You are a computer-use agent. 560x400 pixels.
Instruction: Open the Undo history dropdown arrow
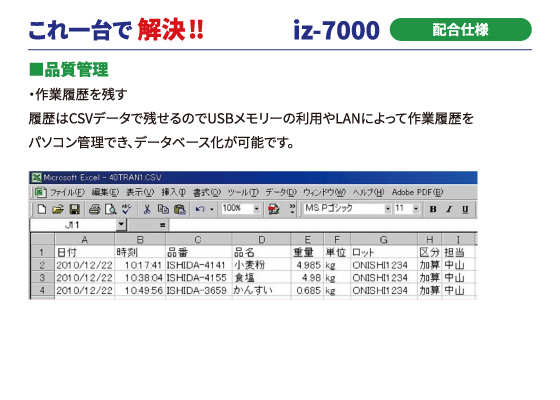pyautogui.click(x=211, y=209)
